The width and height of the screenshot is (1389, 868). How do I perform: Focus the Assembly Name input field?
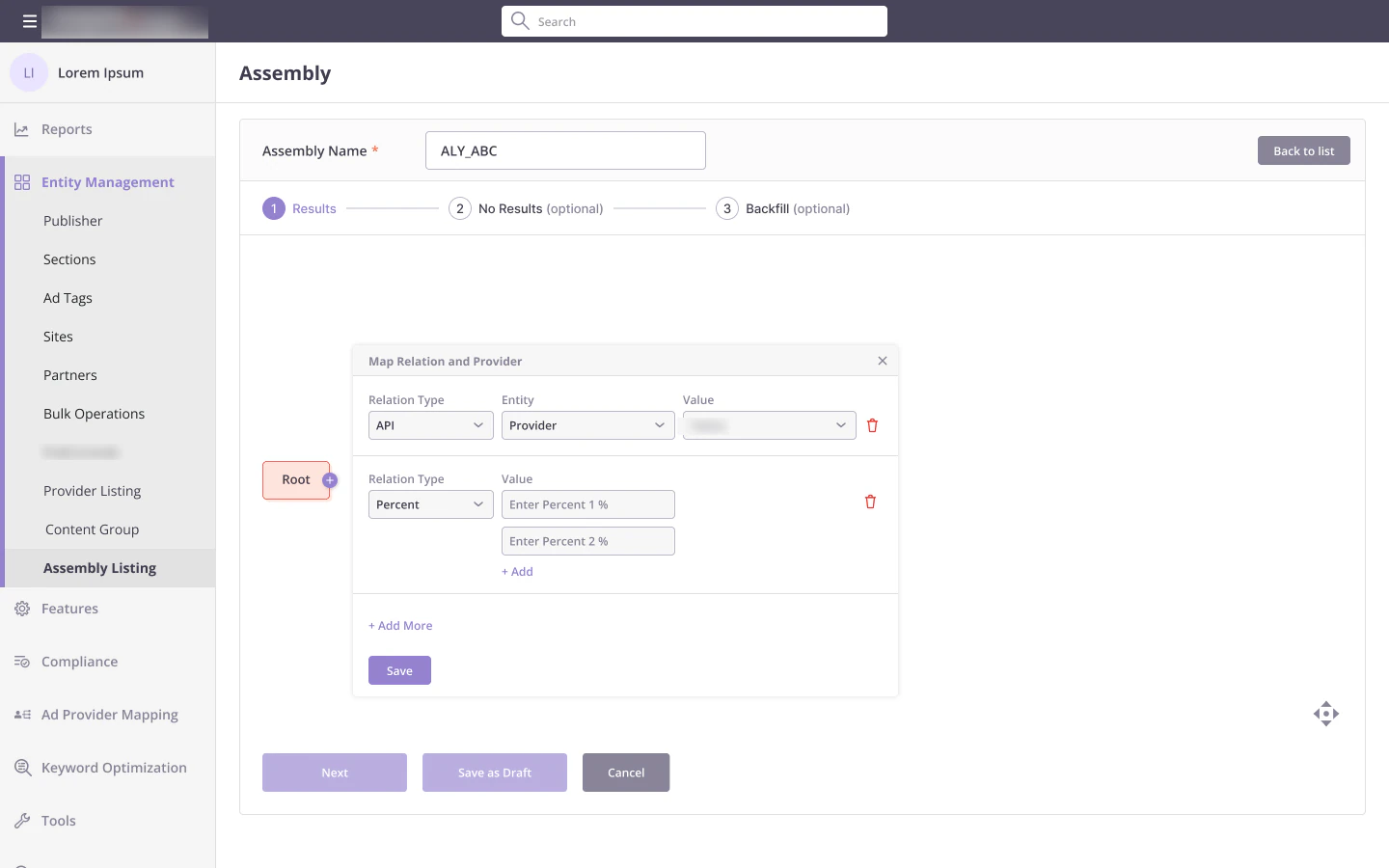tap(565, 150)
